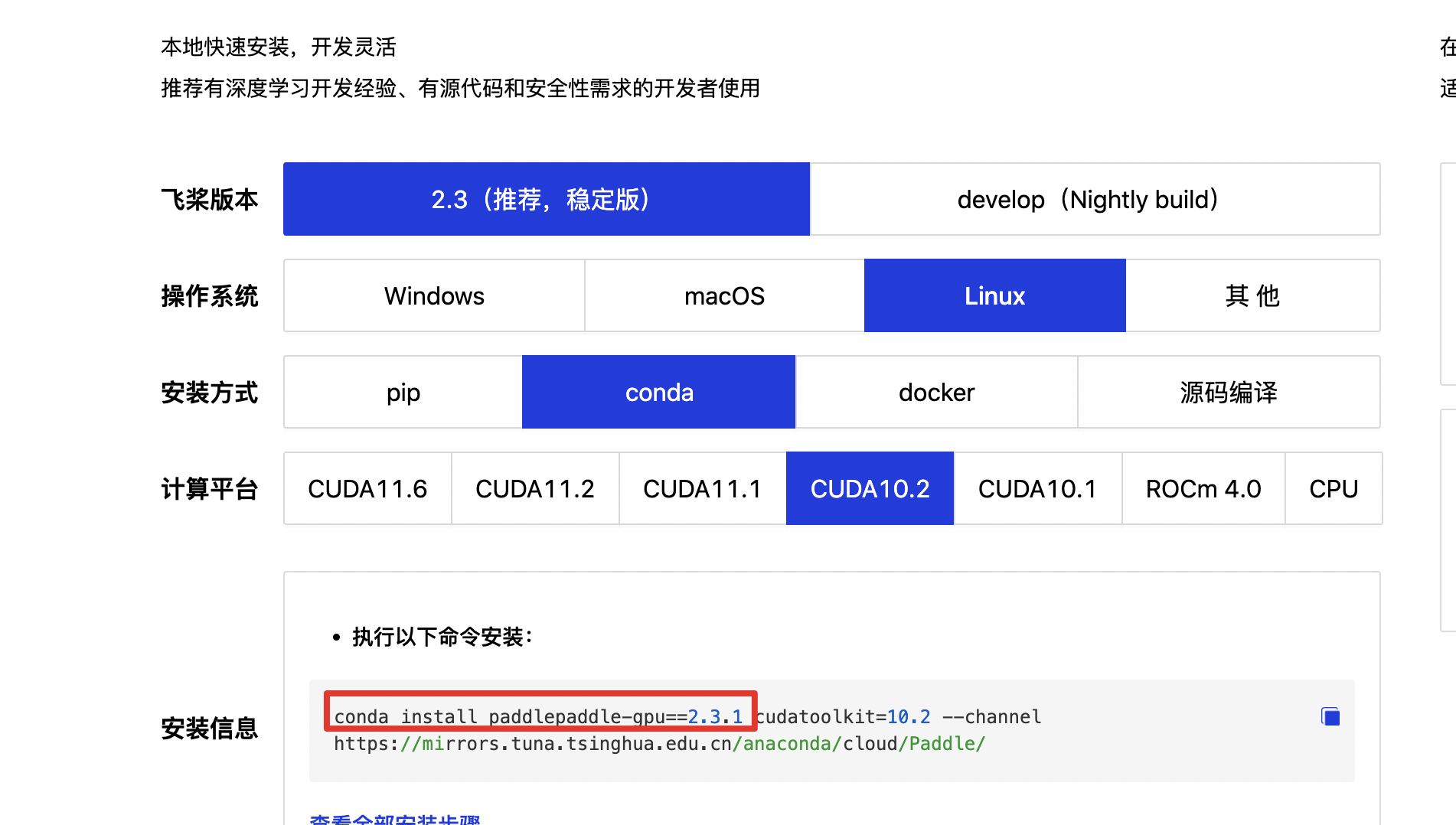Pick pip installation method
Viewport: 1456px width, 825px height.
403,392
